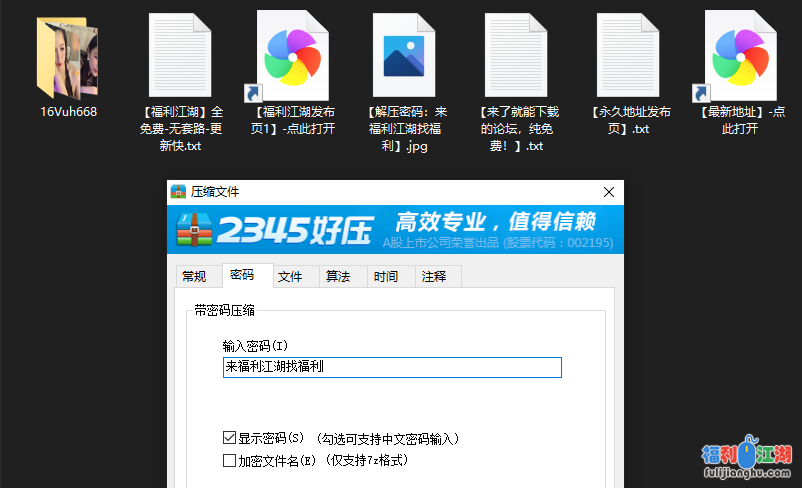Switch to the 常规 tab

193,277
